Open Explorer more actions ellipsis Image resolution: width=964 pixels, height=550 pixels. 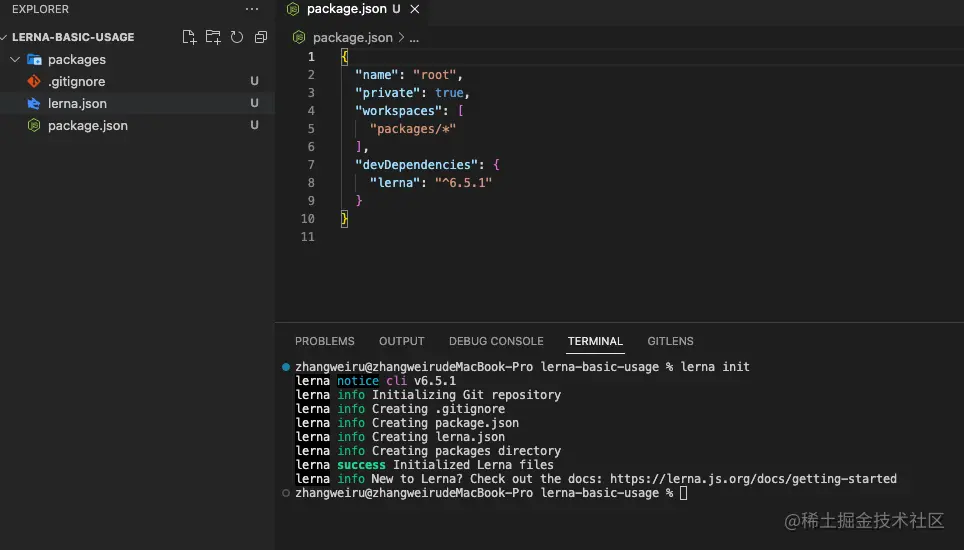[x=252, y=9]
